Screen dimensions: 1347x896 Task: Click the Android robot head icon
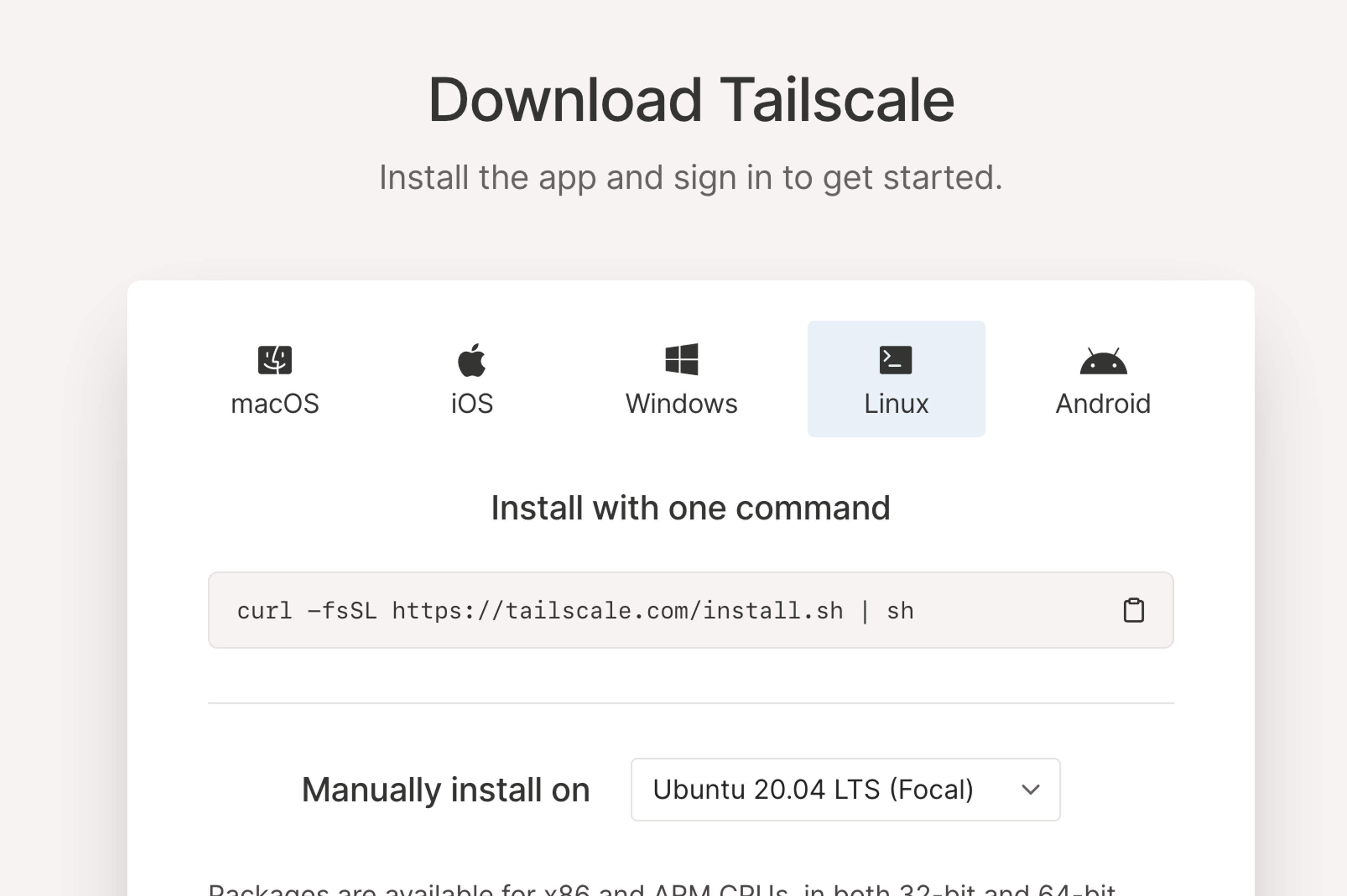(x=1103, y=361)
